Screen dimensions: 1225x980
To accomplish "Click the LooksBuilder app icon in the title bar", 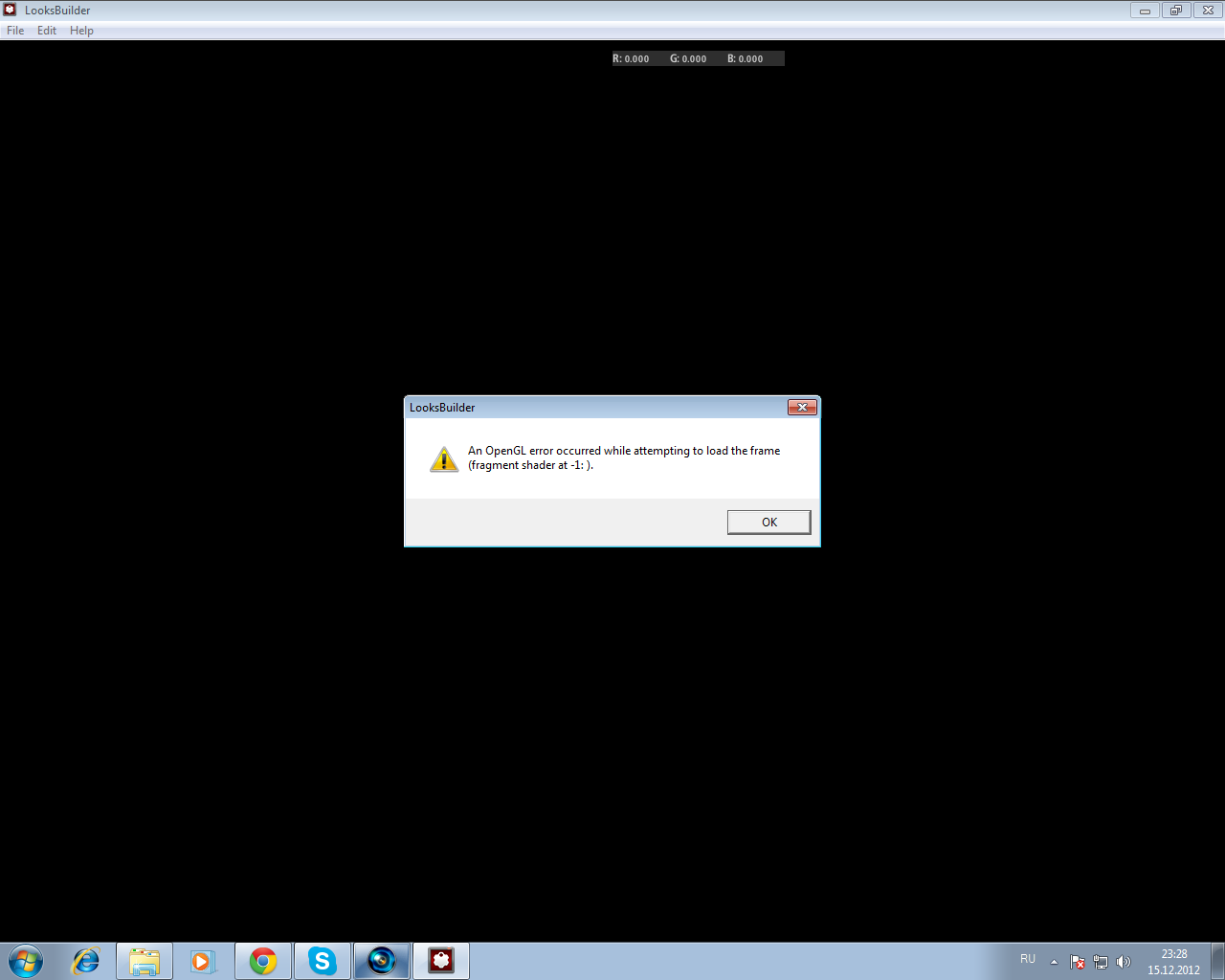I will click(x=11, y=10).
